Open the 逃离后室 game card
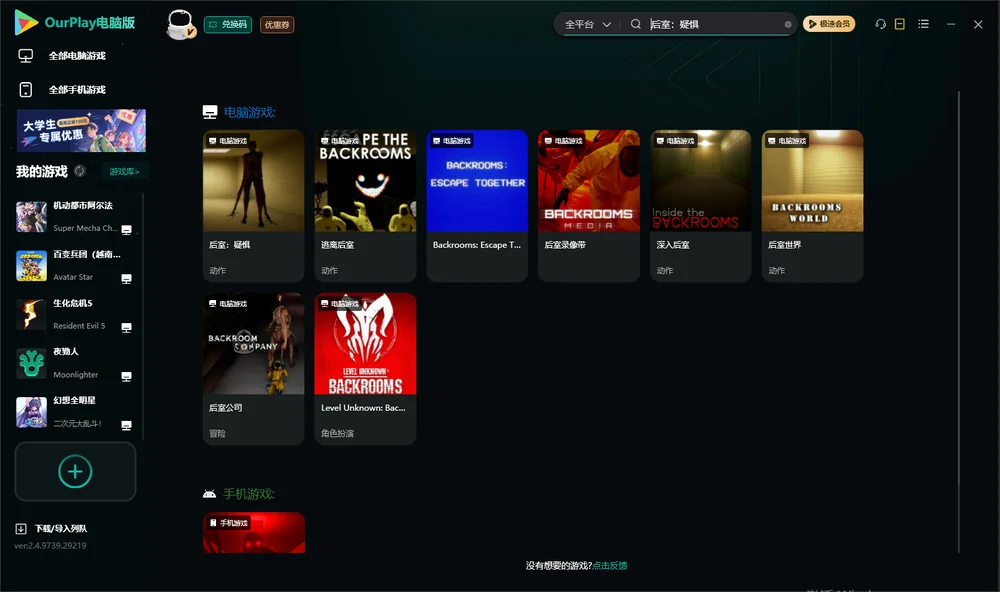The image size is (1000, 592). [x=365, y=206]
